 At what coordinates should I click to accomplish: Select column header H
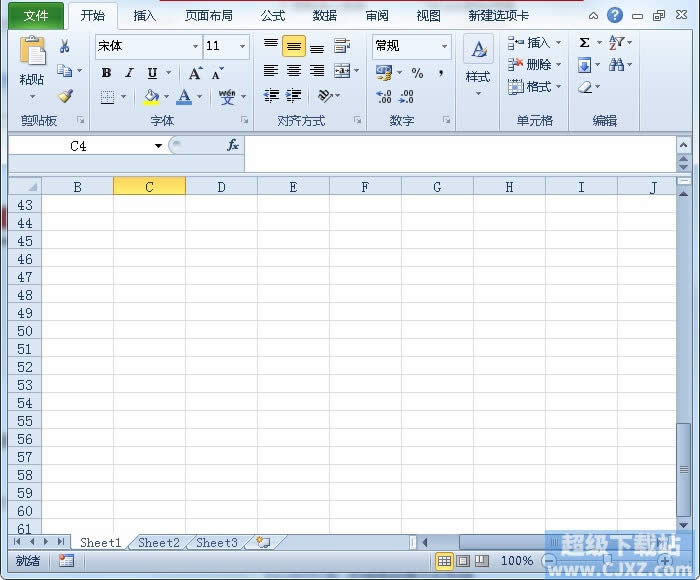coord(509,187)
